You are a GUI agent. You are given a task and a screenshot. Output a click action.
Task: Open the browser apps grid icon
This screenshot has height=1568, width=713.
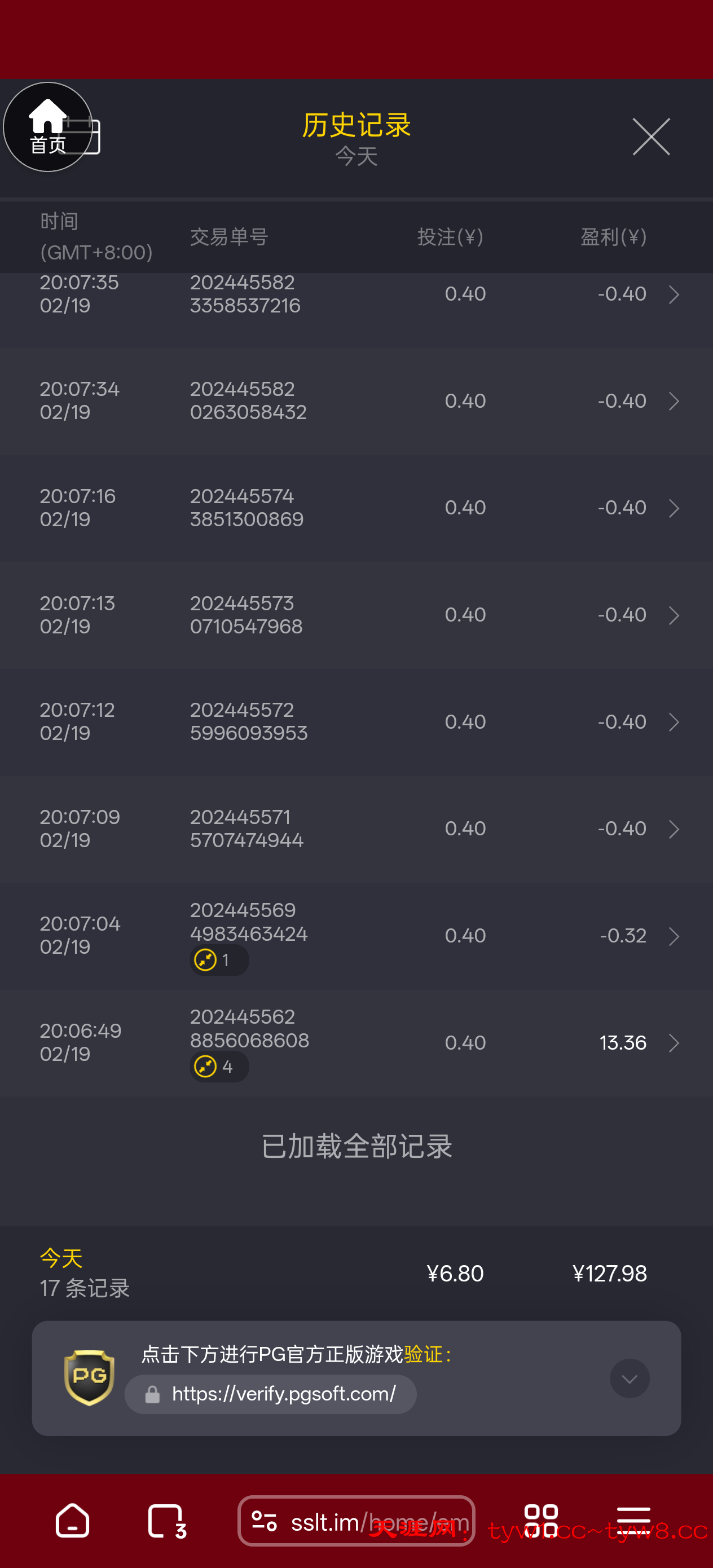tap(541, 1521)
